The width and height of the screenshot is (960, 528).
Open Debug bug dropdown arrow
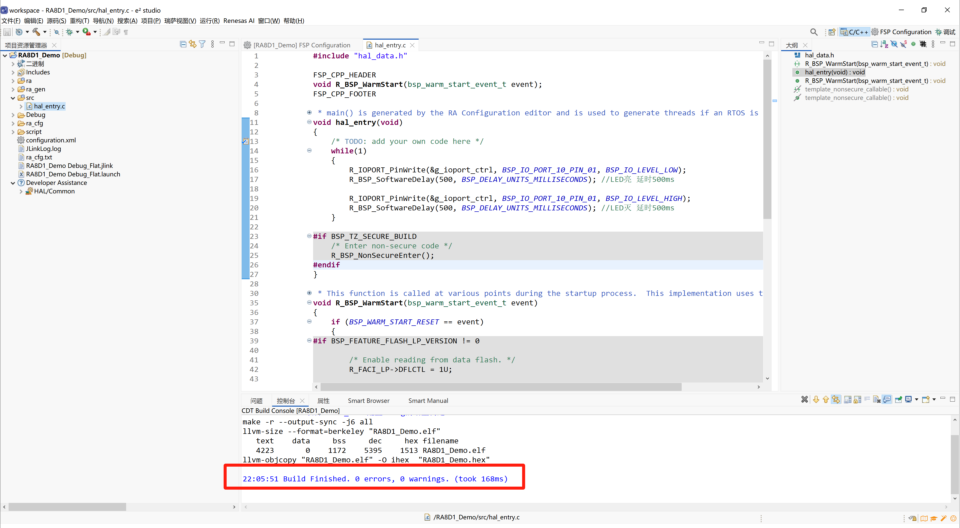(x=78, y=32)
